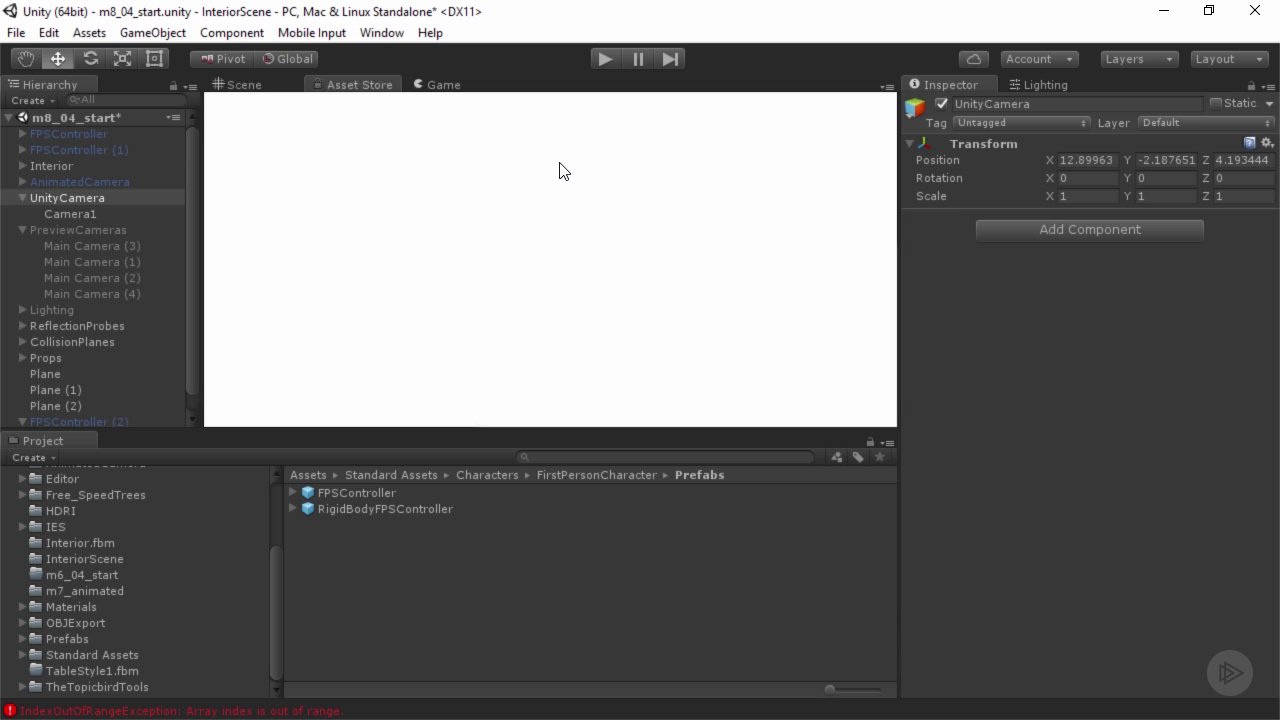The height and width of the screenshot is (720, 1280).
Task: Toggle Pivot handle position
Action: pos(223,59)
